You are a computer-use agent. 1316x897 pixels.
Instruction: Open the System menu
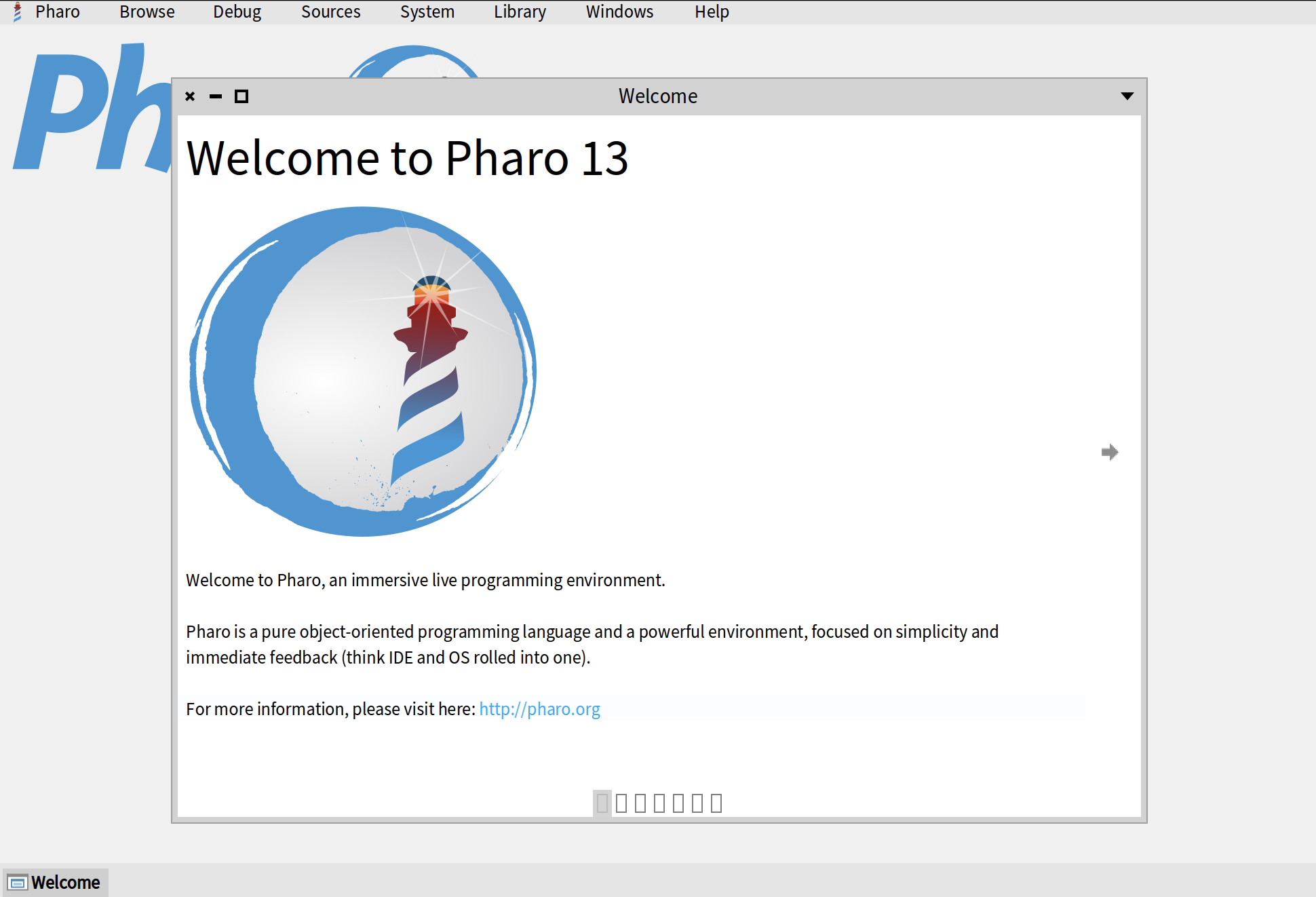(427, 12)
